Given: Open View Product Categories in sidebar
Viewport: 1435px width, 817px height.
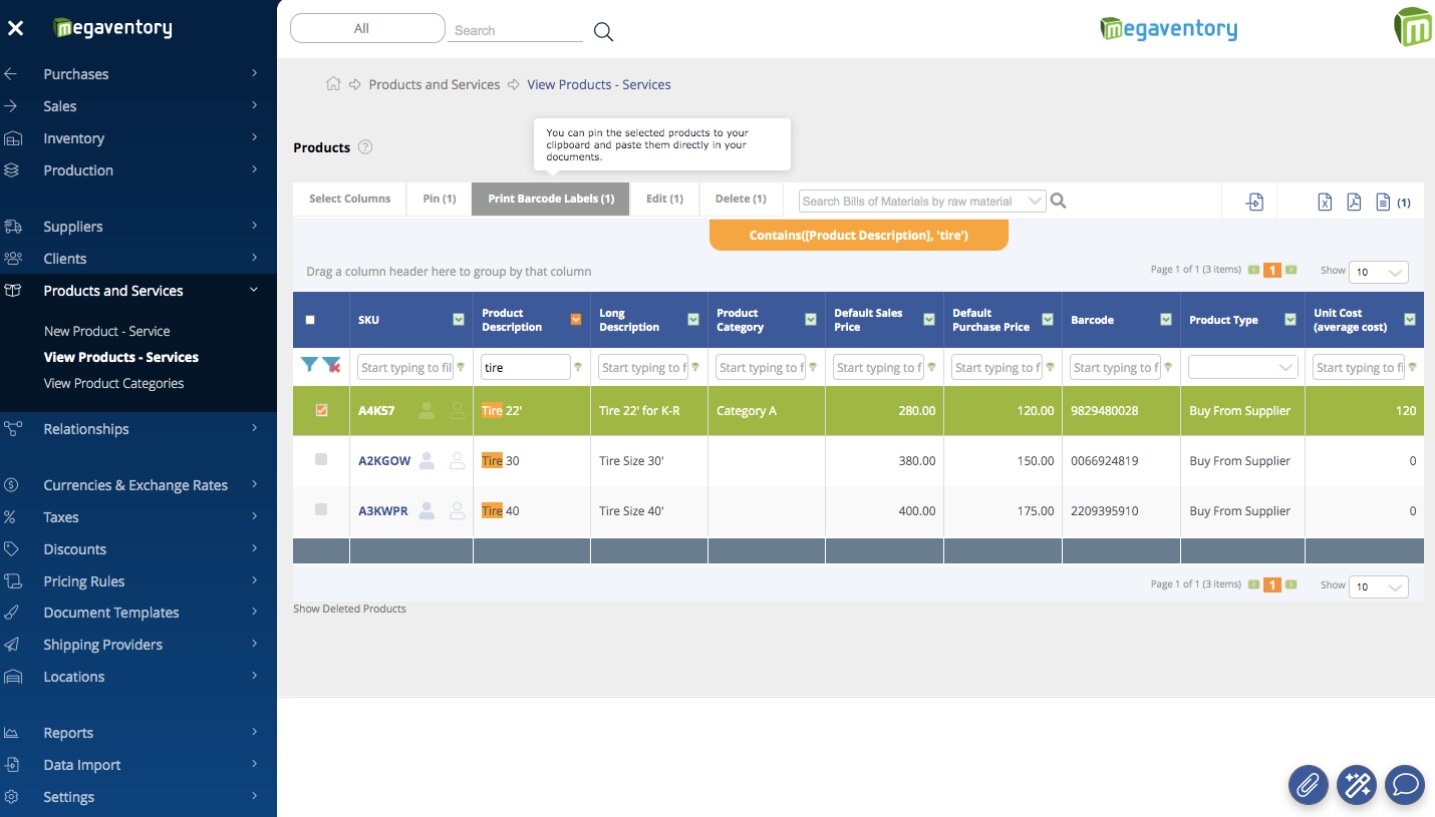Looking at the screenshot, I should [x=114, y=383].
